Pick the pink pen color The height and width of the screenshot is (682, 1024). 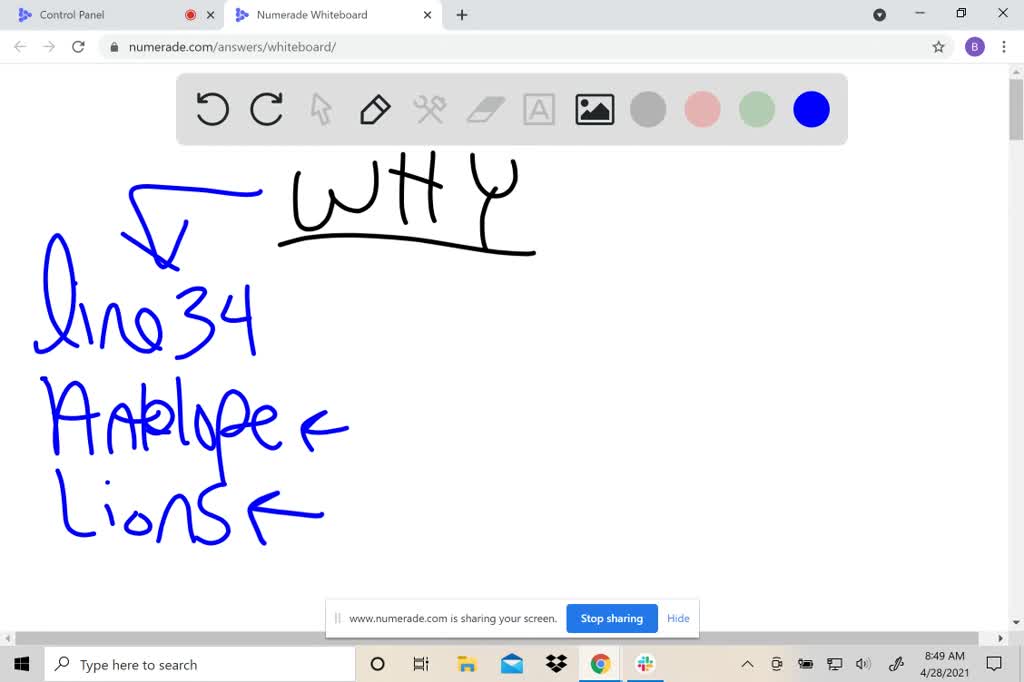point(702,109)
